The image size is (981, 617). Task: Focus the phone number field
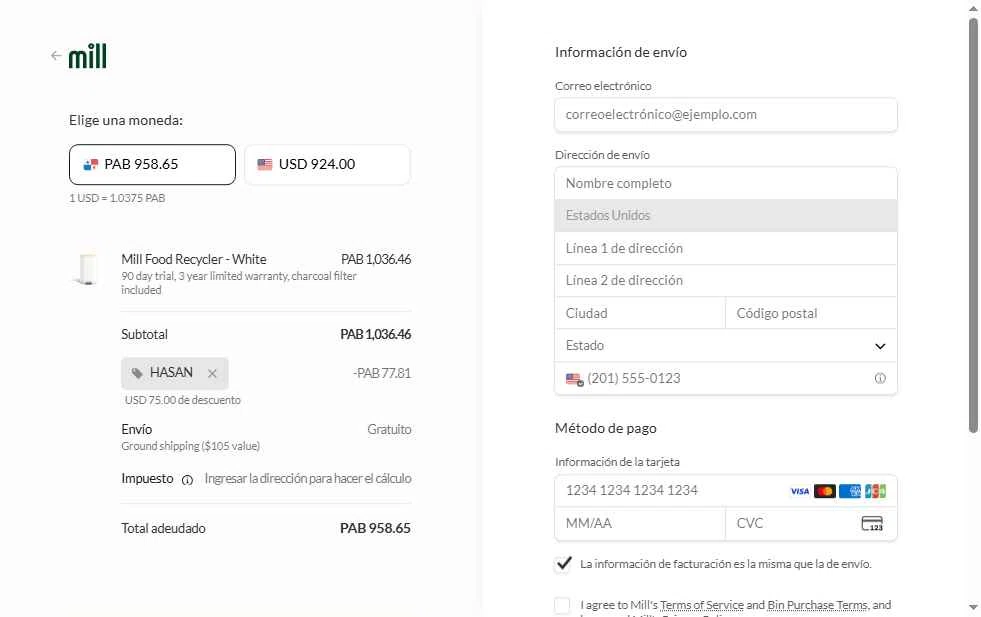point(726,378)
